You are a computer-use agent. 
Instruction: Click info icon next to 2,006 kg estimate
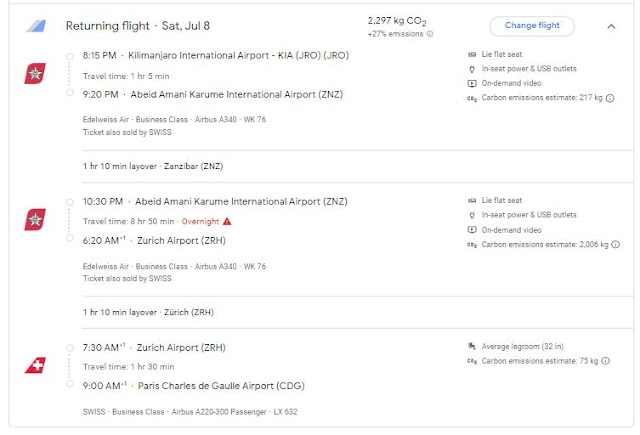coord(615,244)
